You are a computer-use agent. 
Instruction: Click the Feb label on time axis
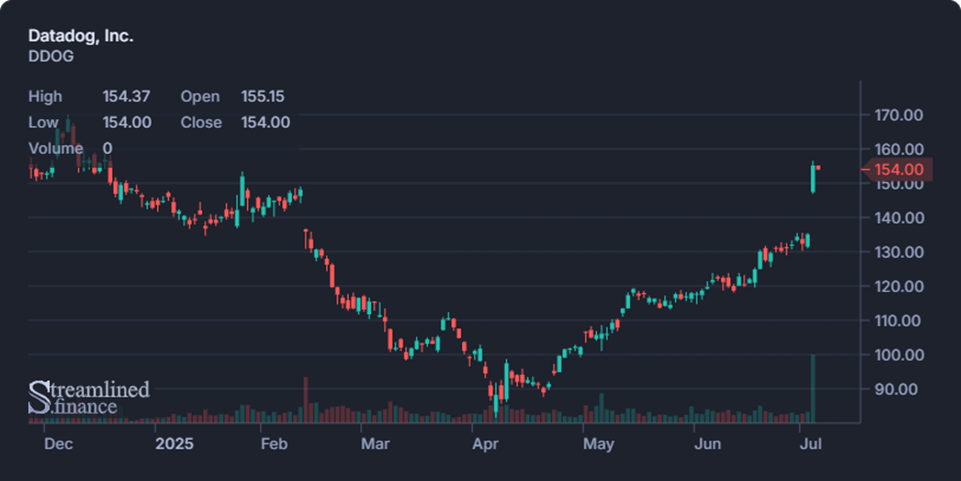[274, 444]
